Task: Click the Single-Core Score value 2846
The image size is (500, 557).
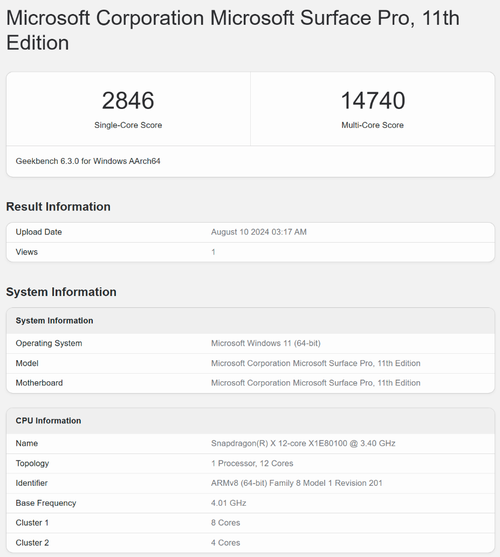Action: [128, 101]
